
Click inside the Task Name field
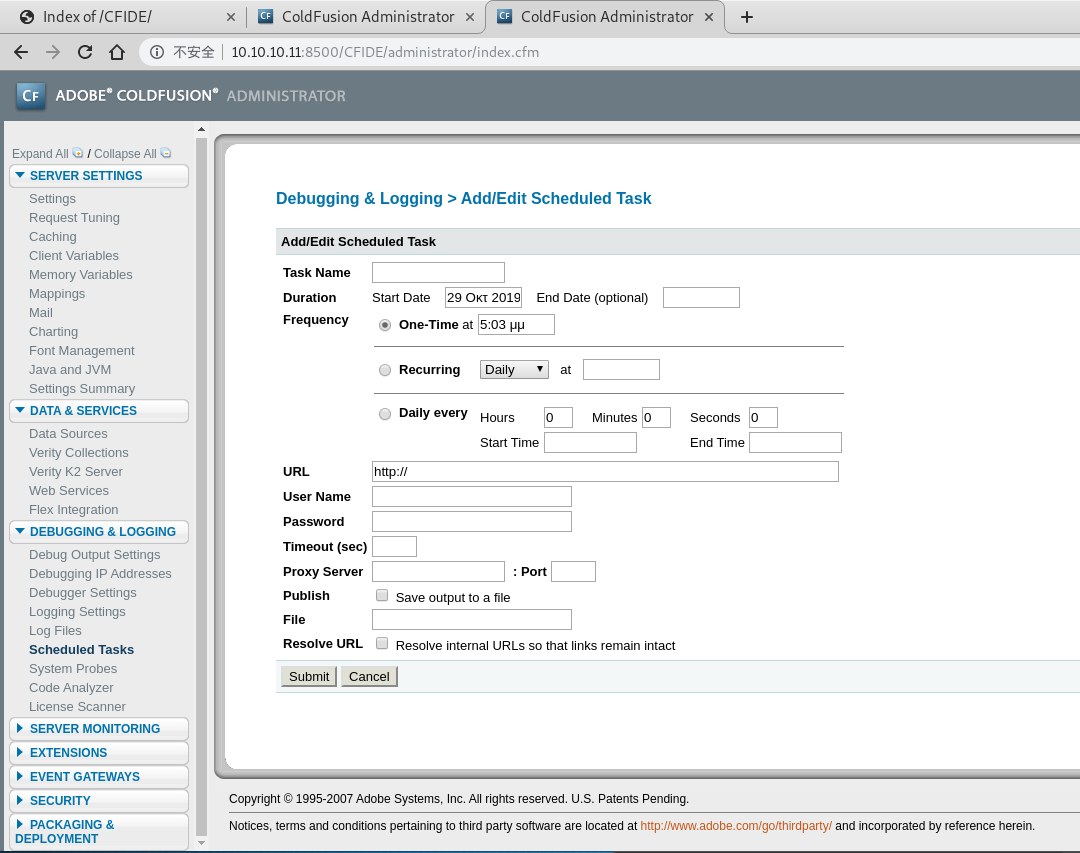coord(438,273)
